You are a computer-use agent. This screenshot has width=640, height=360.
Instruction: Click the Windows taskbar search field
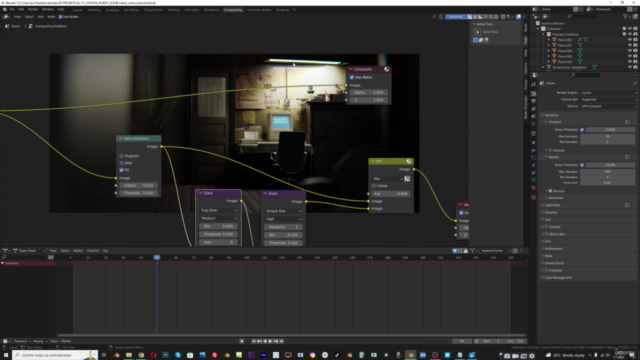point(55,355)
